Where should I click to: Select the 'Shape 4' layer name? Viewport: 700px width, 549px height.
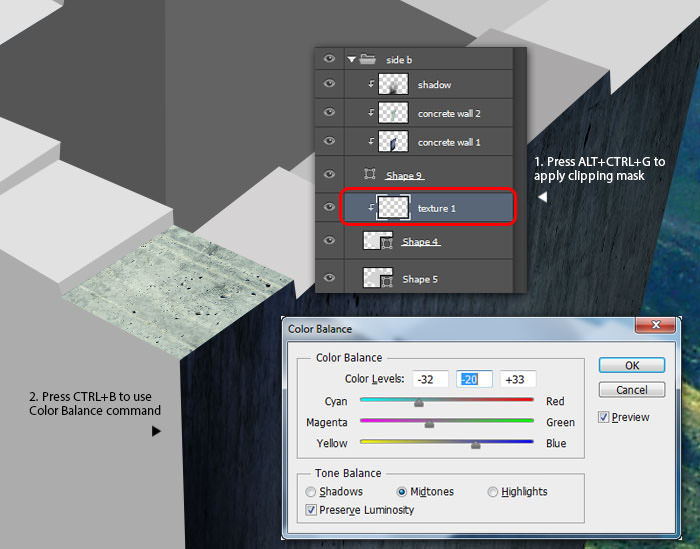click(421, 242)
